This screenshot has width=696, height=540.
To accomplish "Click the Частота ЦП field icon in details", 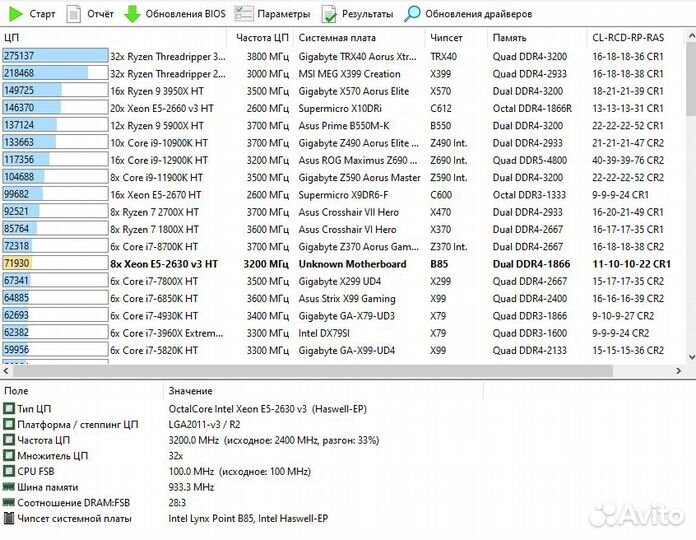I will (8, 440).
